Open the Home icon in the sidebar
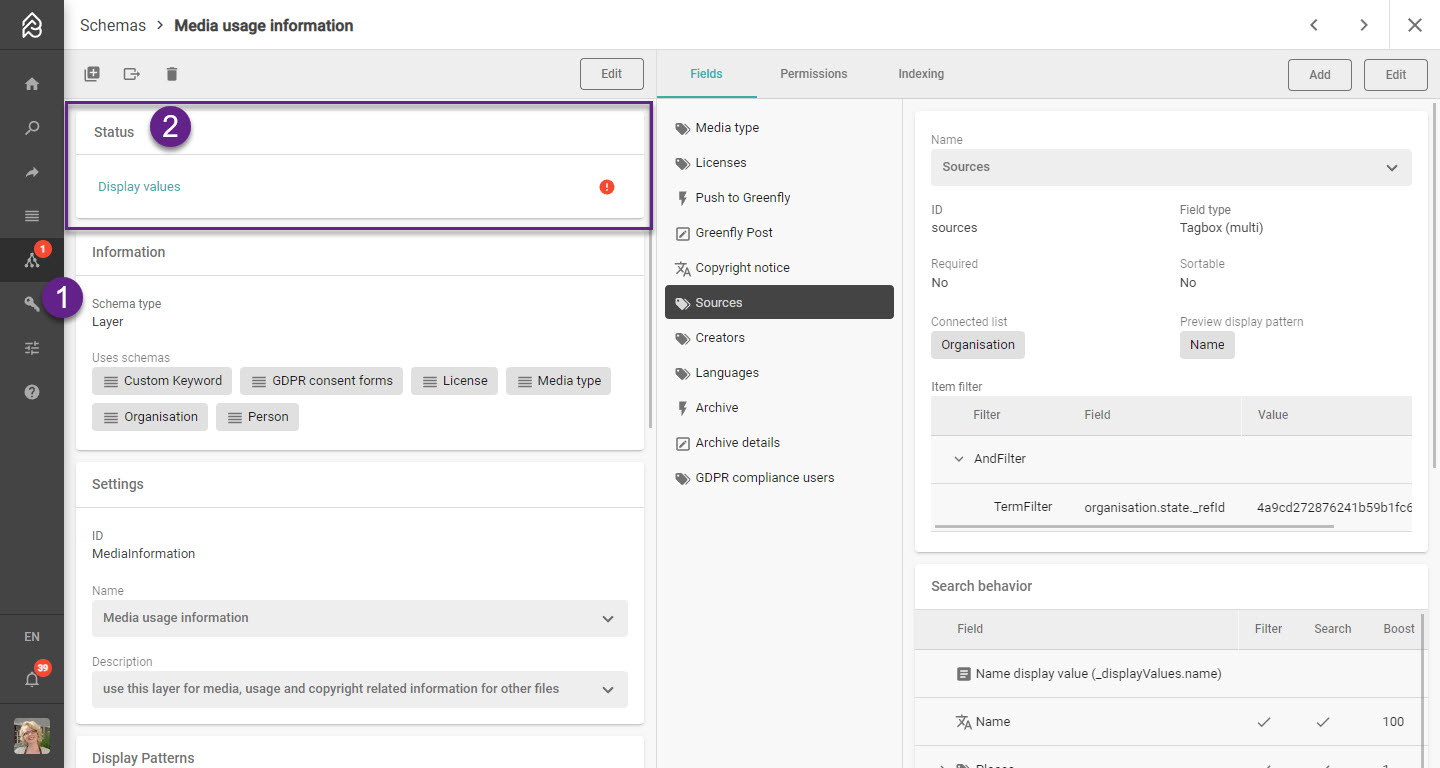The image size is (1440, 768). click(32, 84)
